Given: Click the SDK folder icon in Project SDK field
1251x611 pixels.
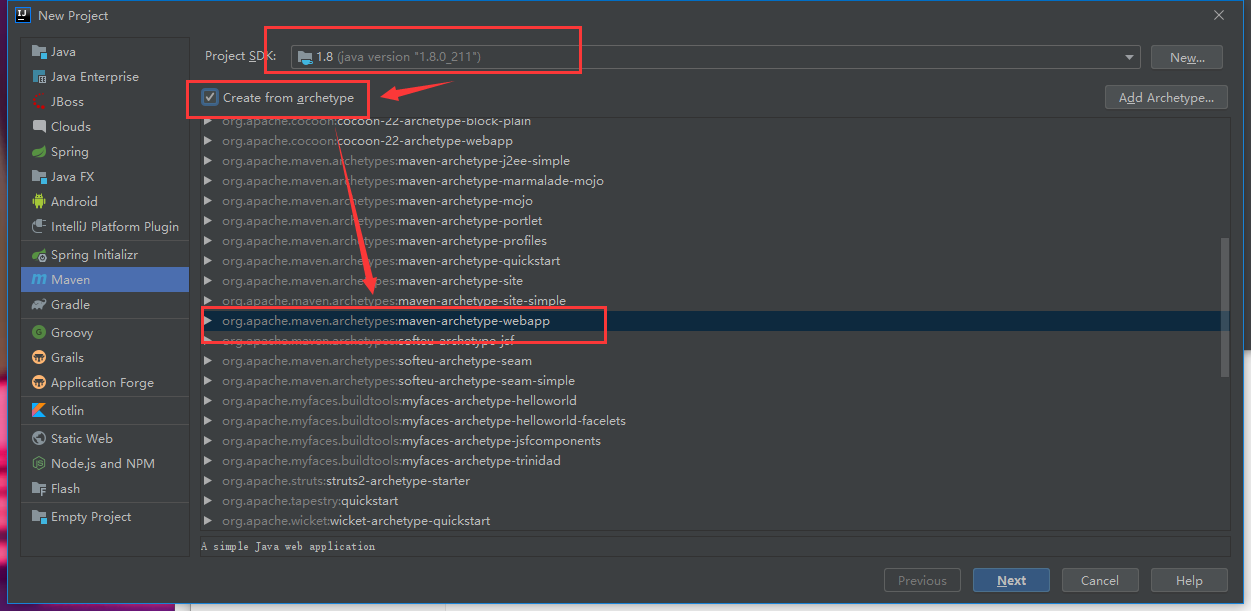Looking at the screenshot, I should pyautogui.click(x=305, y=57).
